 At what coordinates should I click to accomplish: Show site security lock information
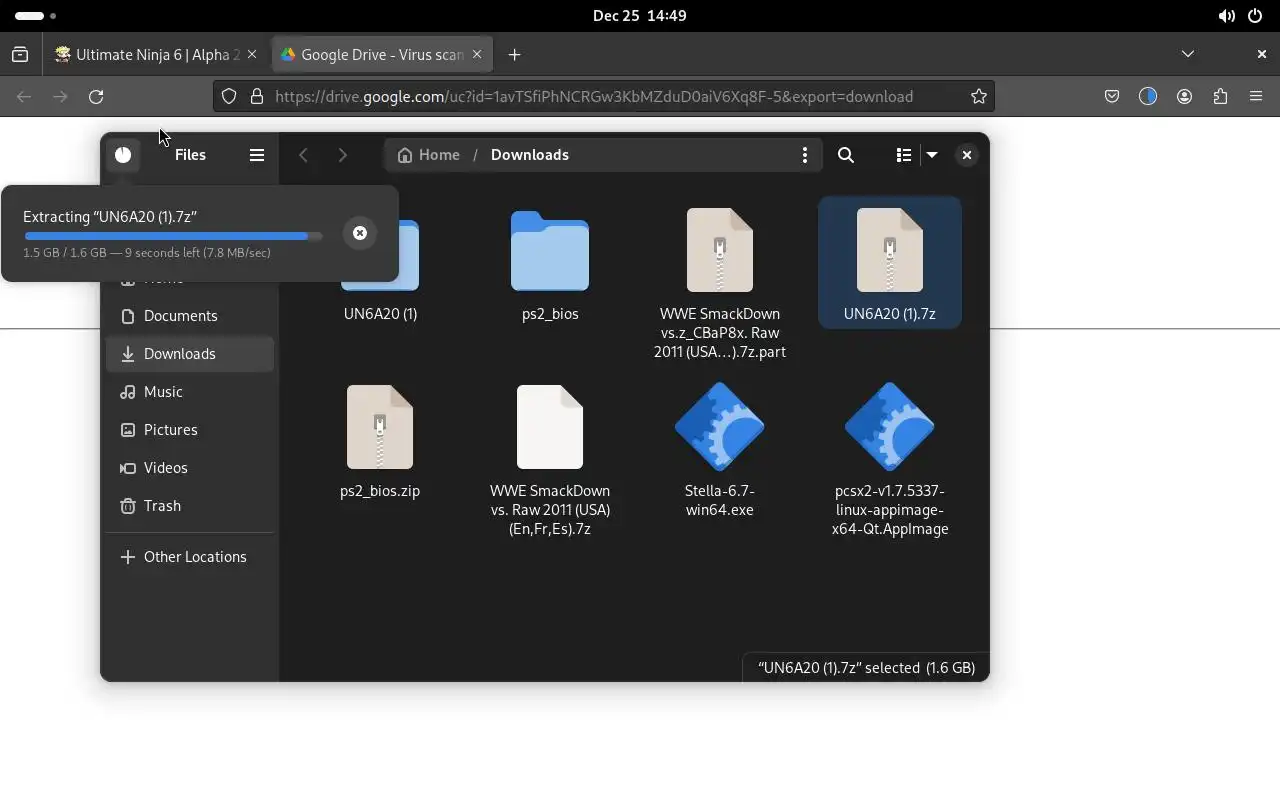pos(257,97)
